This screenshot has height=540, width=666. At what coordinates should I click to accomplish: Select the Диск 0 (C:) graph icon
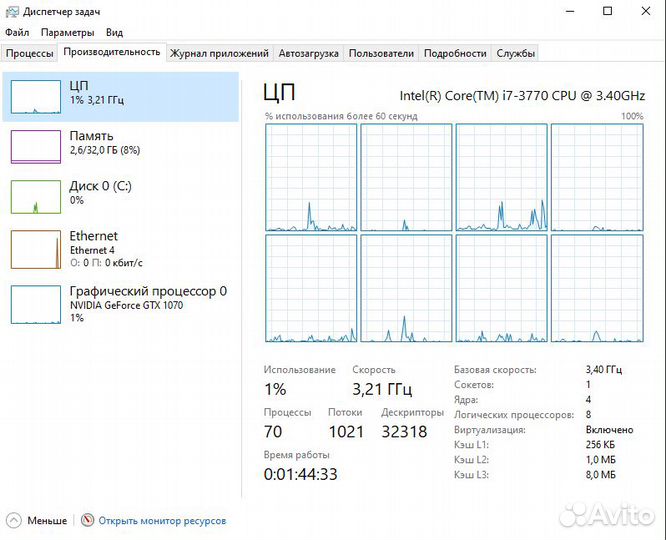tap(36, 197)
